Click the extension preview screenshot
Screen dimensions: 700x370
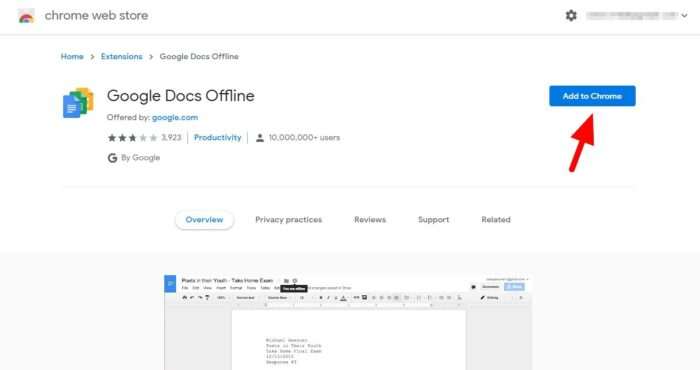click(x=348, y=322)
